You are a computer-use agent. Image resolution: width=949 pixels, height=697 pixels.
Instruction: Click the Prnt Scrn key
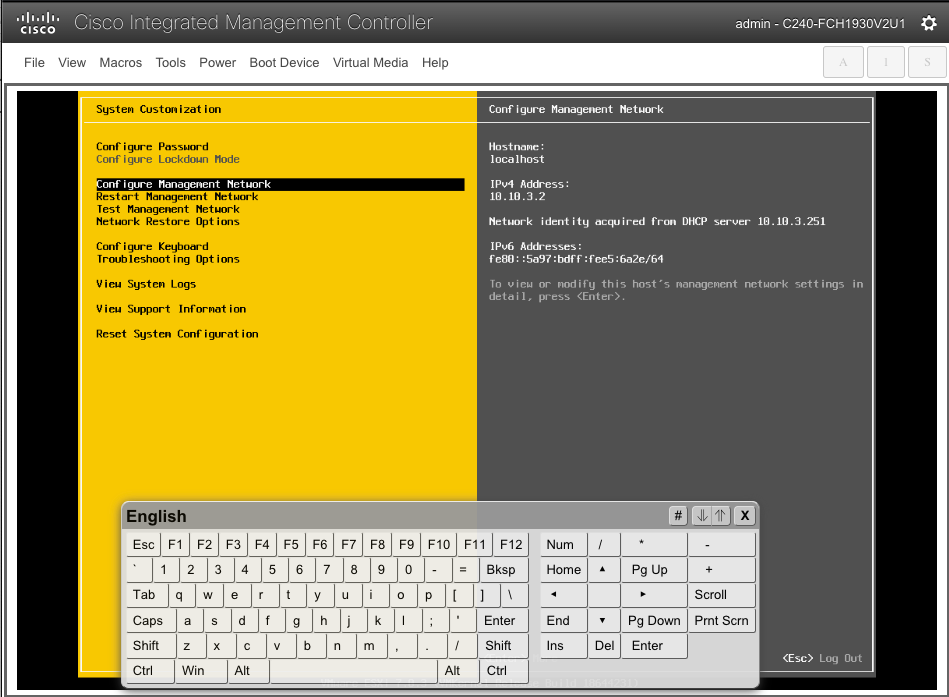pyautogui.click(x=721, y=620)
